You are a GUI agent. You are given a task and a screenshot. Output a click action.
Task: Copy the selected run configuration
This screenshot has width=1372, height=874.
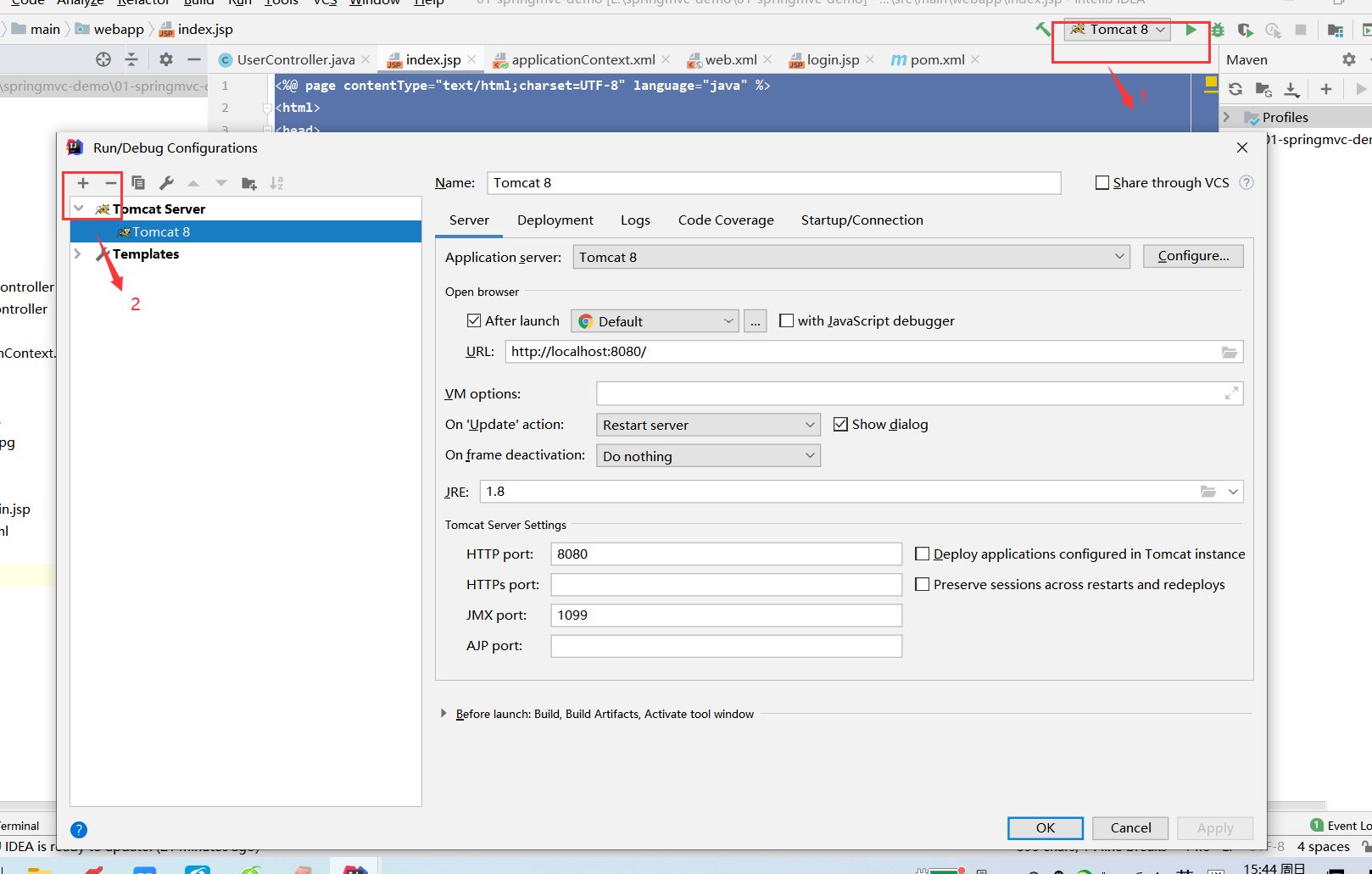(138, 183)
